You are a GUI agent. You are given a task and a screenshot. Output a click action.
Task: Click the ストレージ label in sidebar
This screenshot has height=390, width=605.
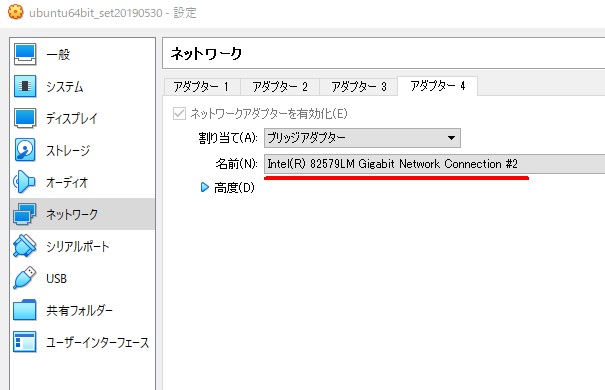click(68, 150)
